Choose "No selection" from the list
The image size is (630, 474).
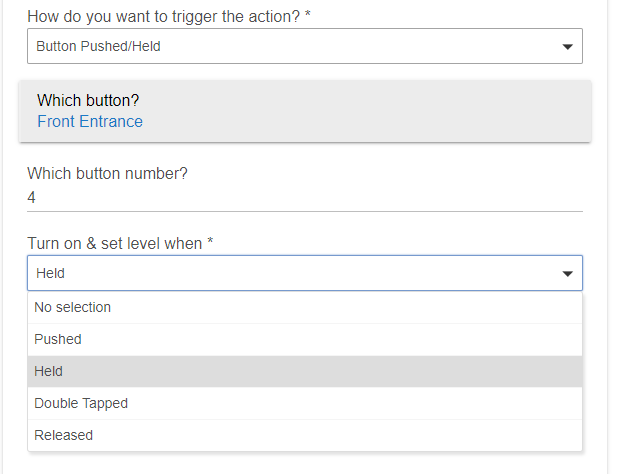73,307
